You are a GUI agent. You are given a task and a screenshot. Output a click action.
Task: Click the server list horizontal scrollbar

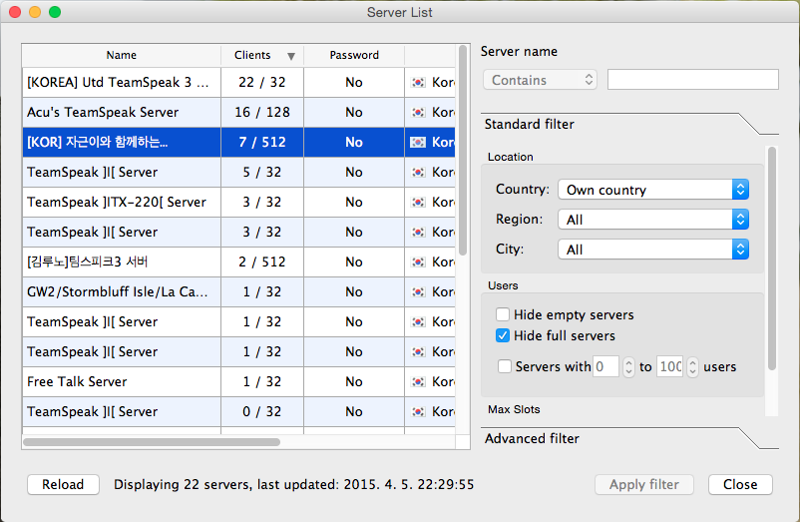[152, 442]
